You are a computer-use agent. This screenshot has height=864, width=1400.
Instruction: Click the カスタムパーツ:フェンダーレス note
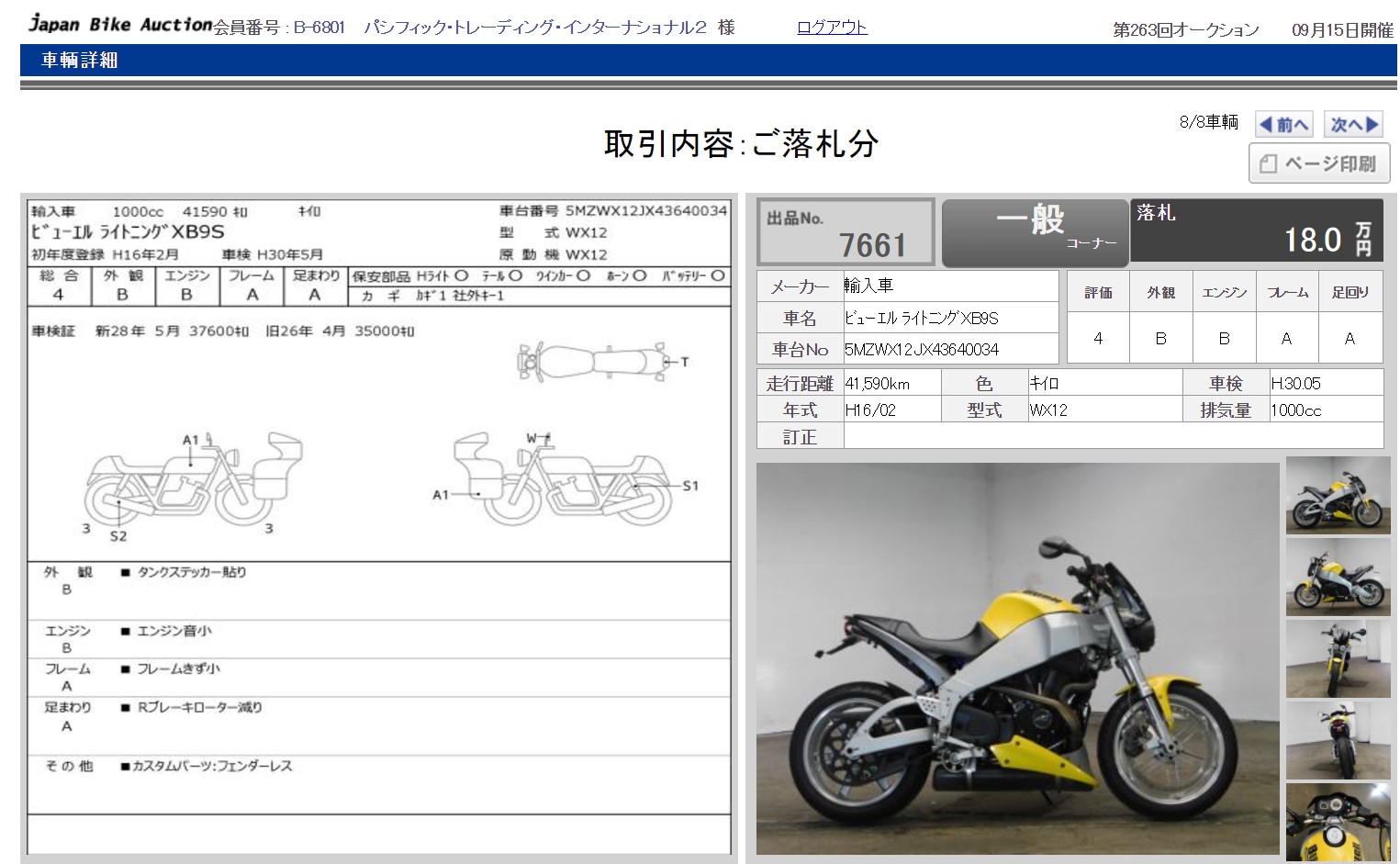pos(212,766)
